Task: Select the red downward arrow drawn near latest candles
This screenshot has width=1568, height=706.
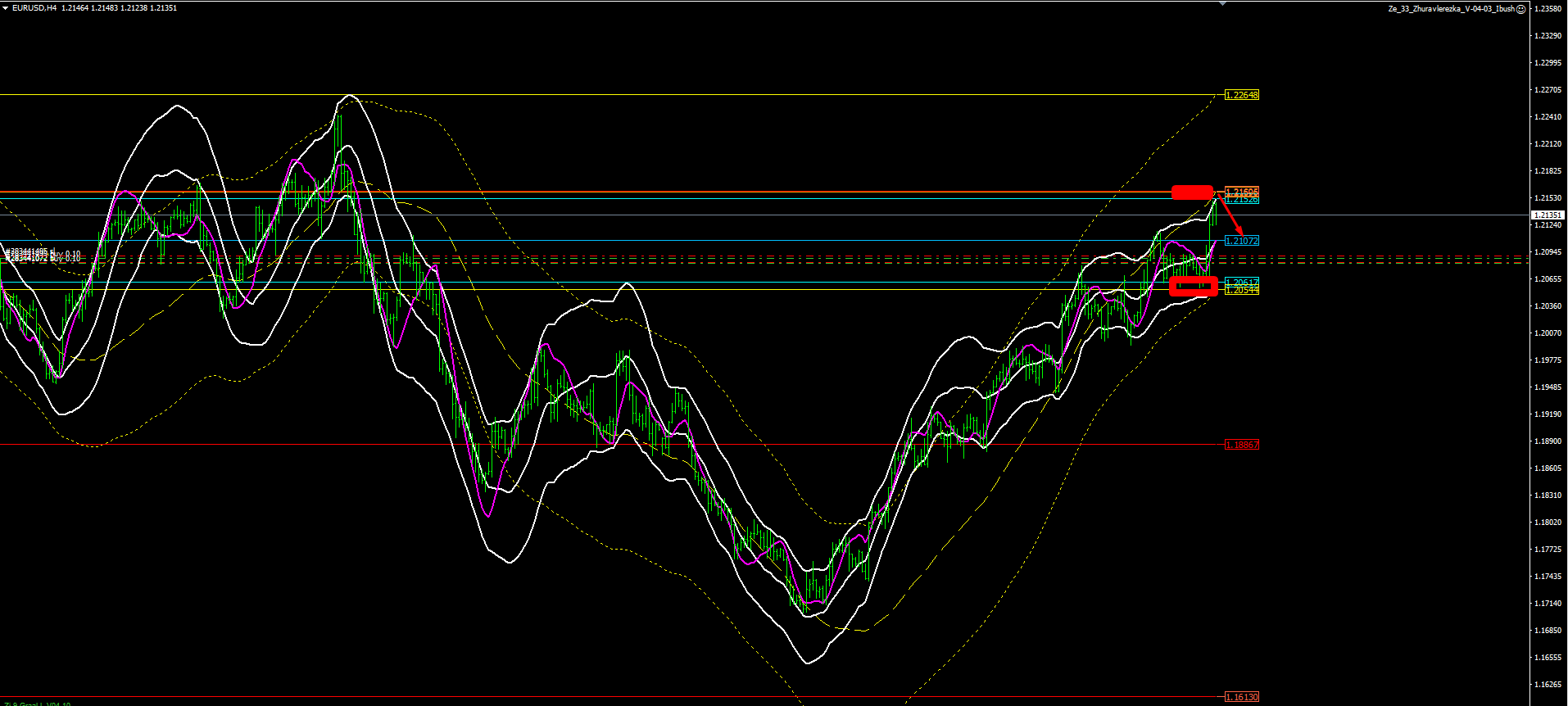Action: tap(1232, 218)
